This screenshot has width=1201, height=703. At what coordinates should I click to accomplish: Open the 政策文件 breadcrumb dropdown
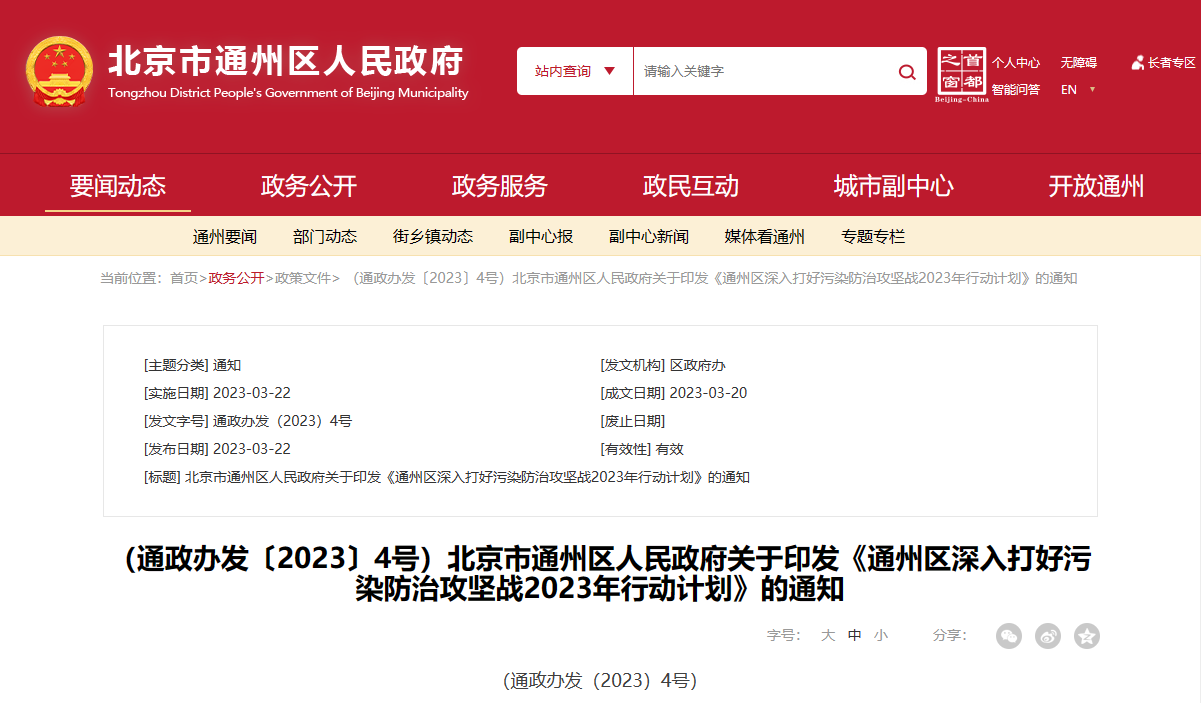tap(302, 279)
